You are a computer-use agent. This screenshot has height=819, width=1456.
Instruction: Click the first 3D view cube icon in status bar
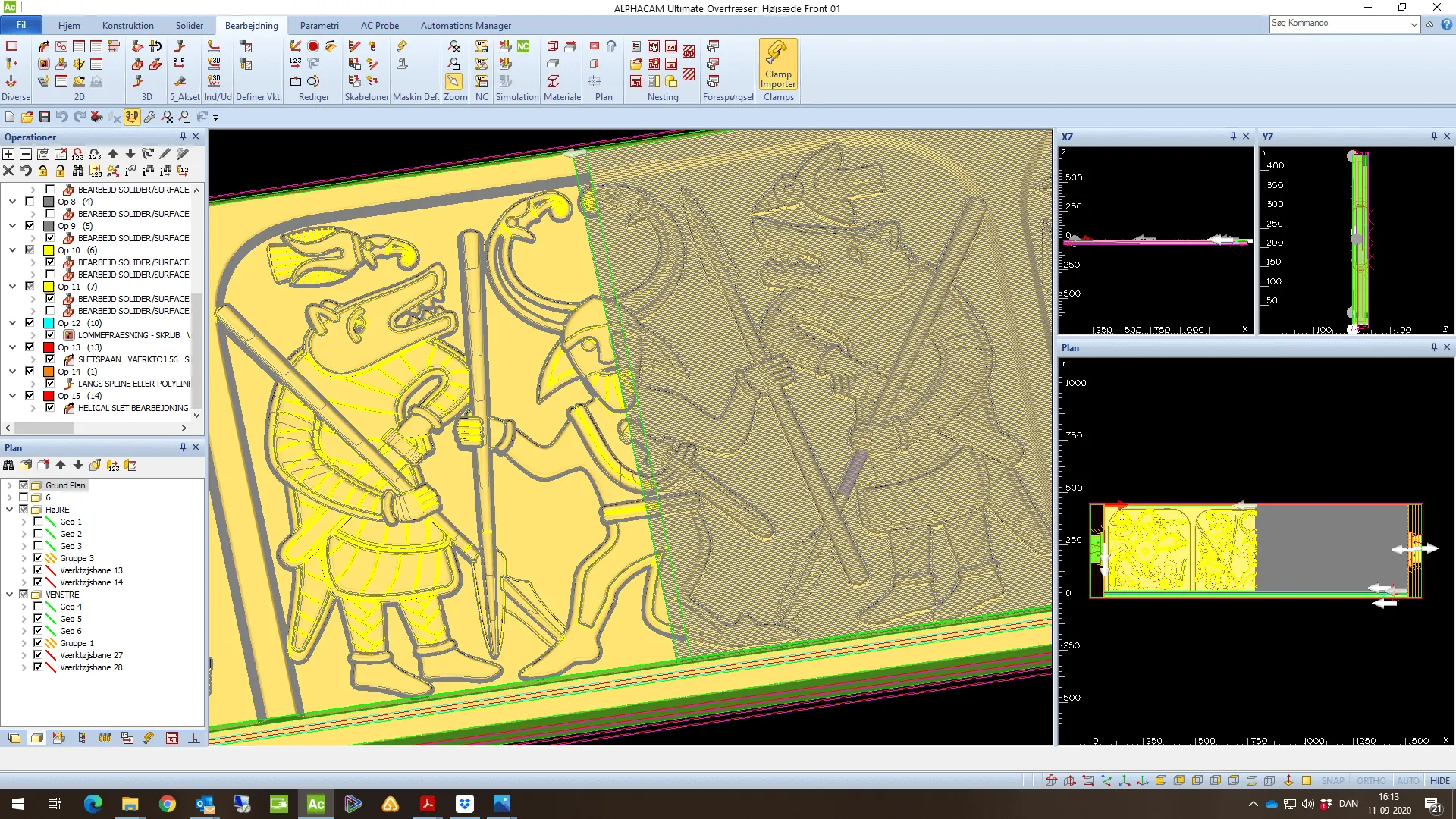[x=1051, y=780]
